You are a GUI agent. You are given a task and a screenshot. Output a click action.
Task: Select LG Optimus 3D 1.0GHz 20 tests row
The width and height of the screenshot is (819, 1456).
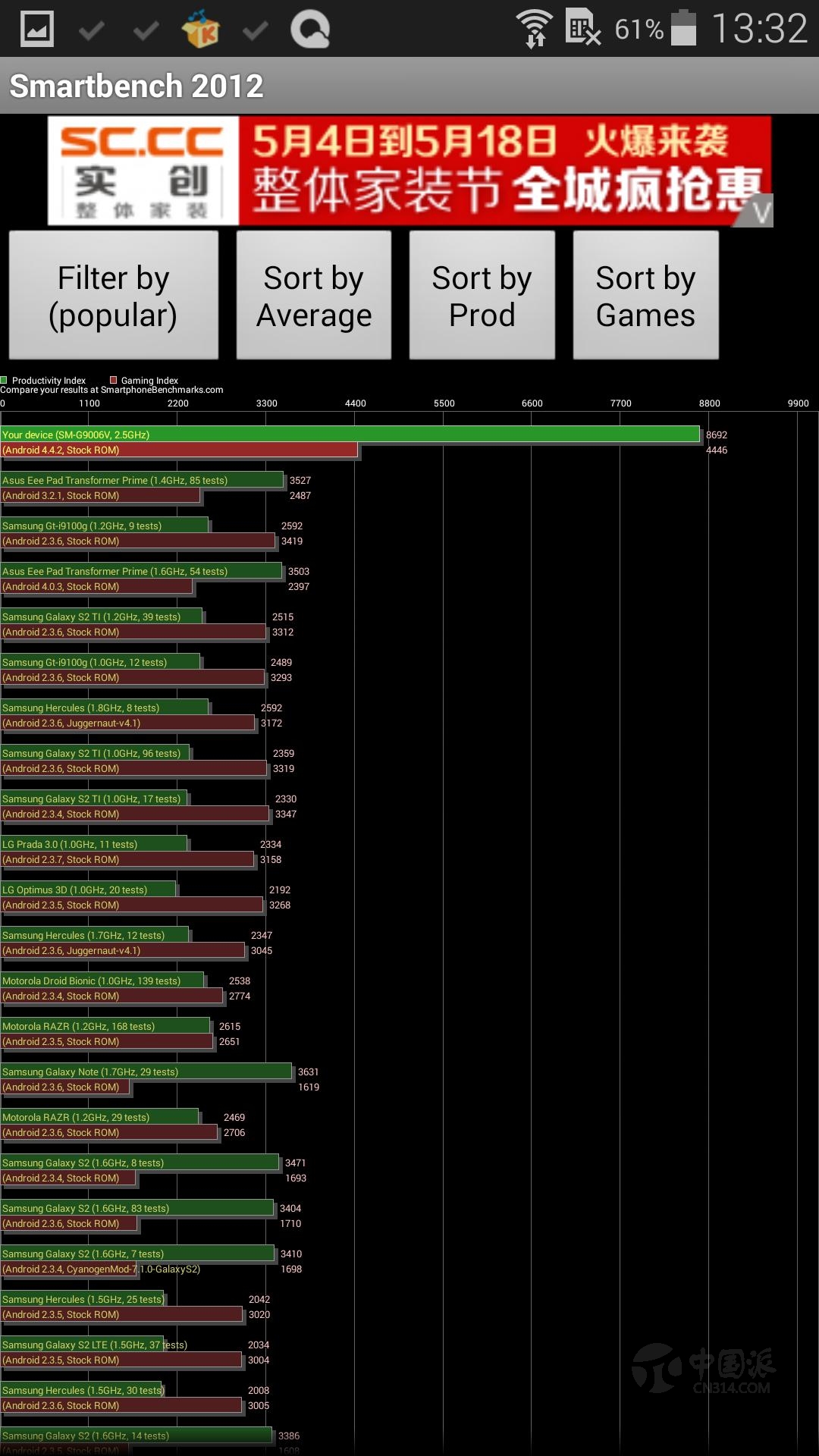(88, 890)
